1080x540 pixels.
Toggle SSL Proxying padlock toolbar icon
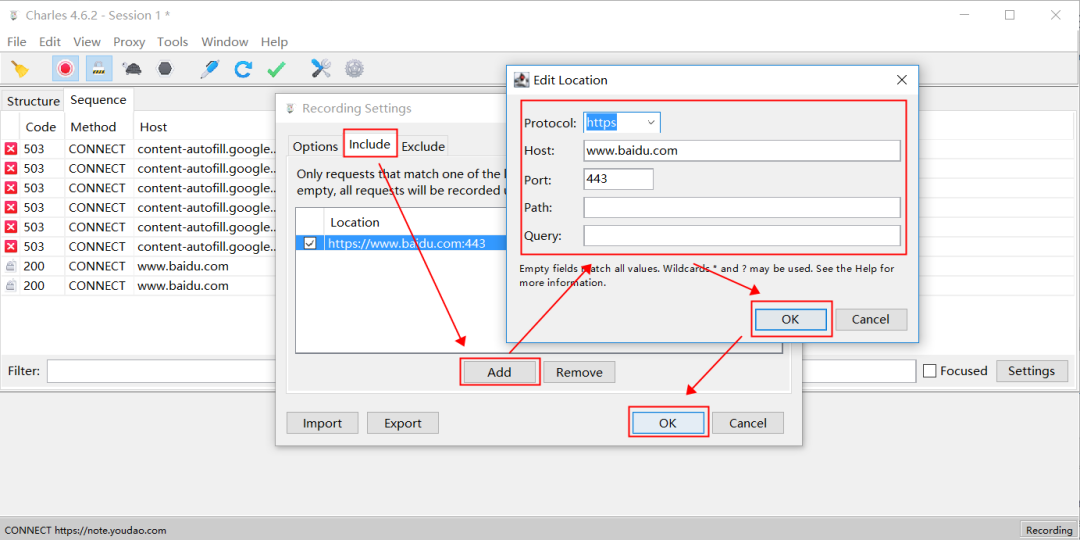coord(100,69)
